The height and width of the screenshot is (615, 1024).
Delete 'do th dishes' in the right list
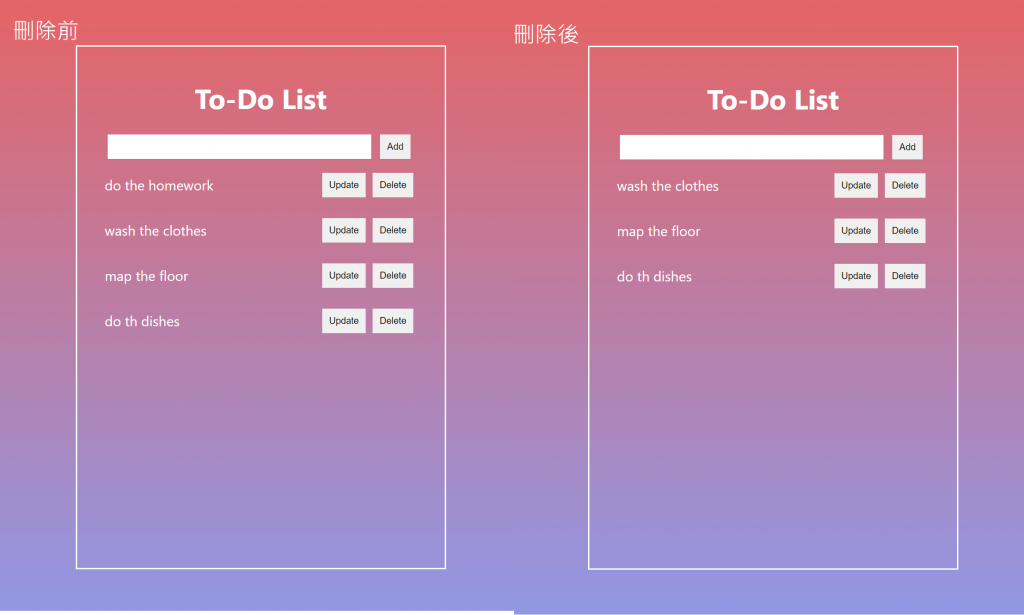pos(904,276)
